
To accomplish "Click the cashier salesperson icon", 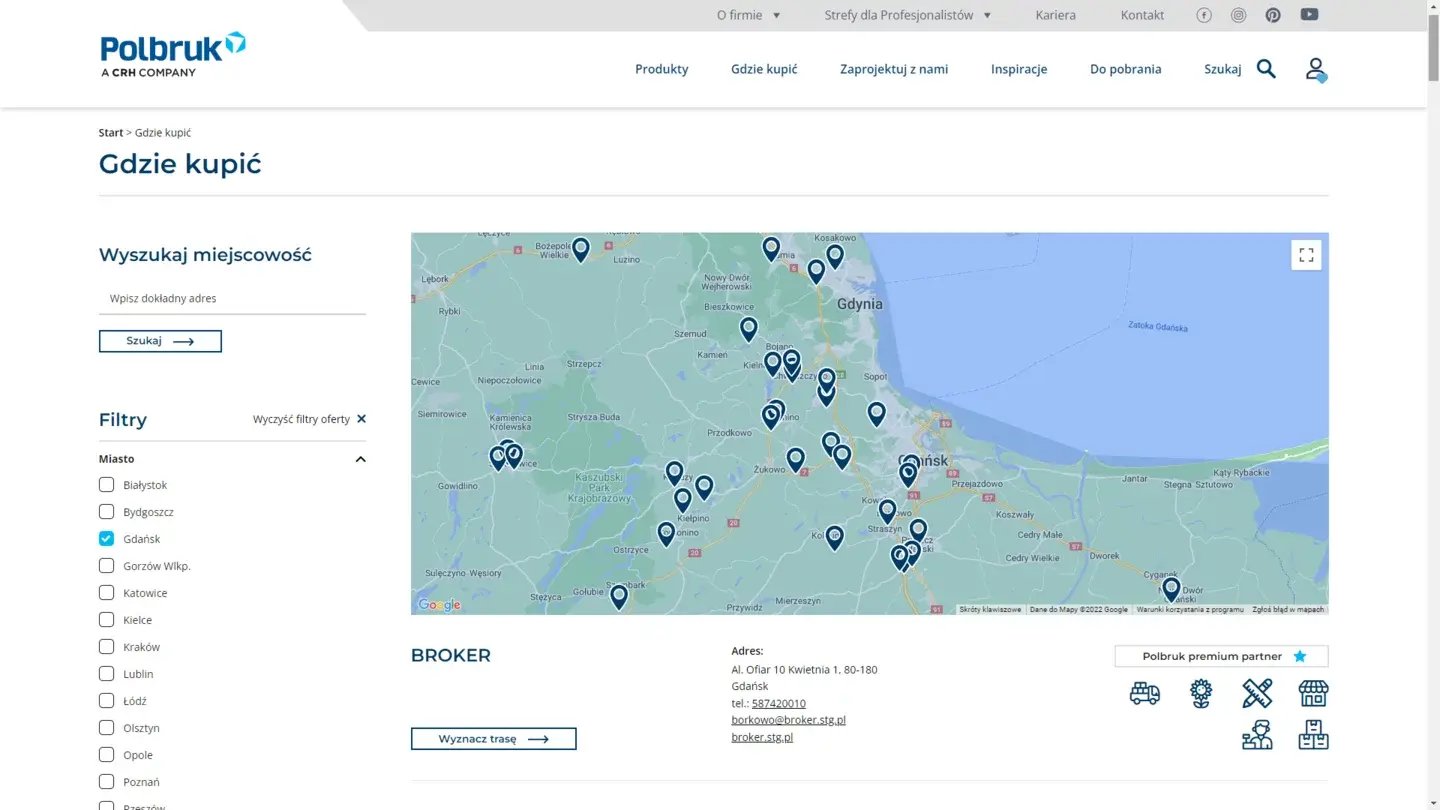I will [x=1257, y=735].
